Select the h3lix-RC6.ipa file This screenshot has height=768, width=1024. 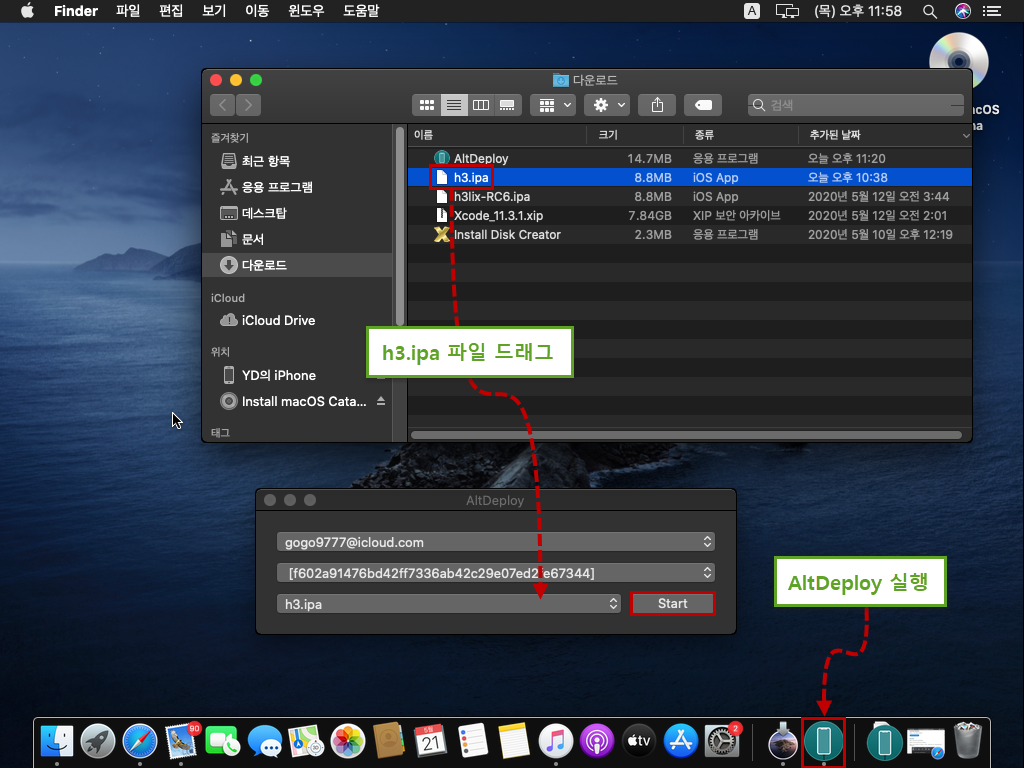pyautogui.click(x=690, y=197)
